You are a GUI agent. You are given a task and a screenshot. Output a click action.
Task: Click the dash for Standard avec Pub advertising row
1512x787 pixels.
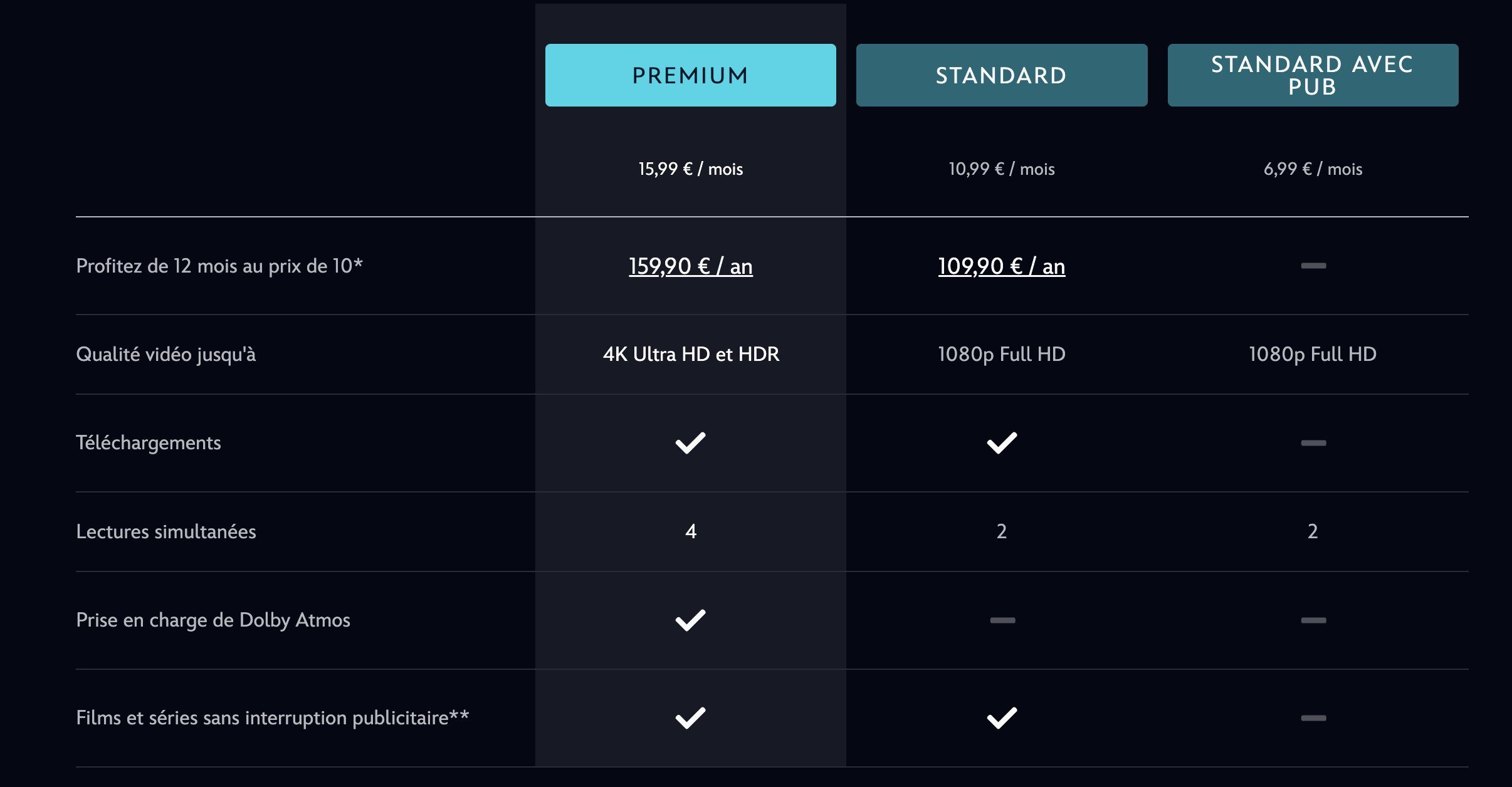point(1314,716)
